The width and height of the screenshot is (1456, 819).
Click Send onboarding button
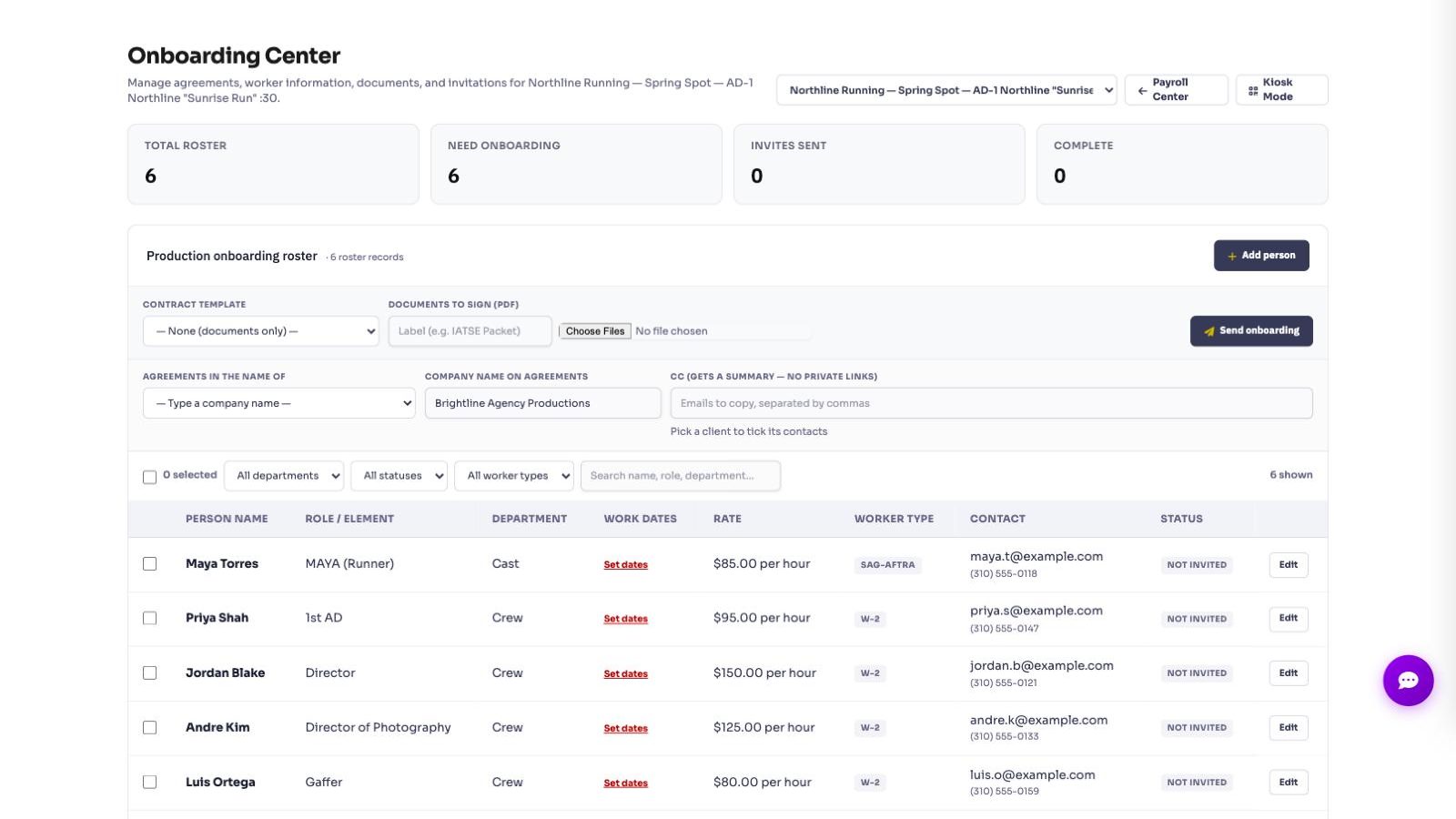click(x=1251, y=331)
